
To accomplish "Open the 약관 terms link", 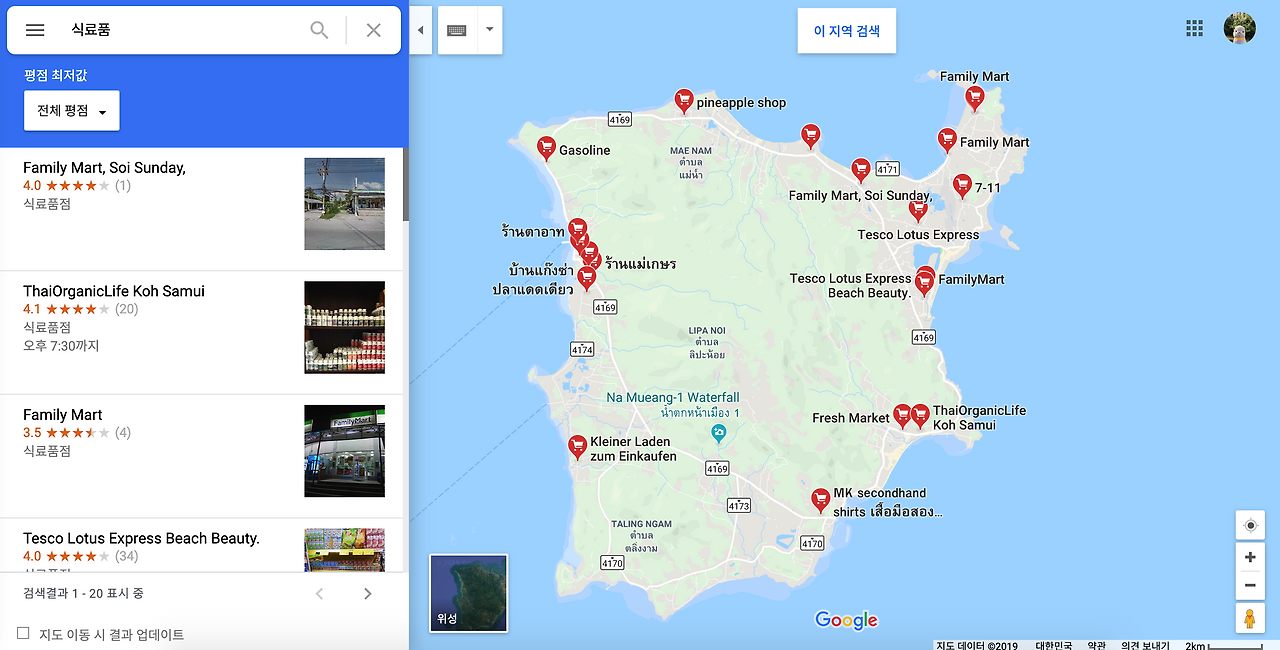I will point(1097,645).
